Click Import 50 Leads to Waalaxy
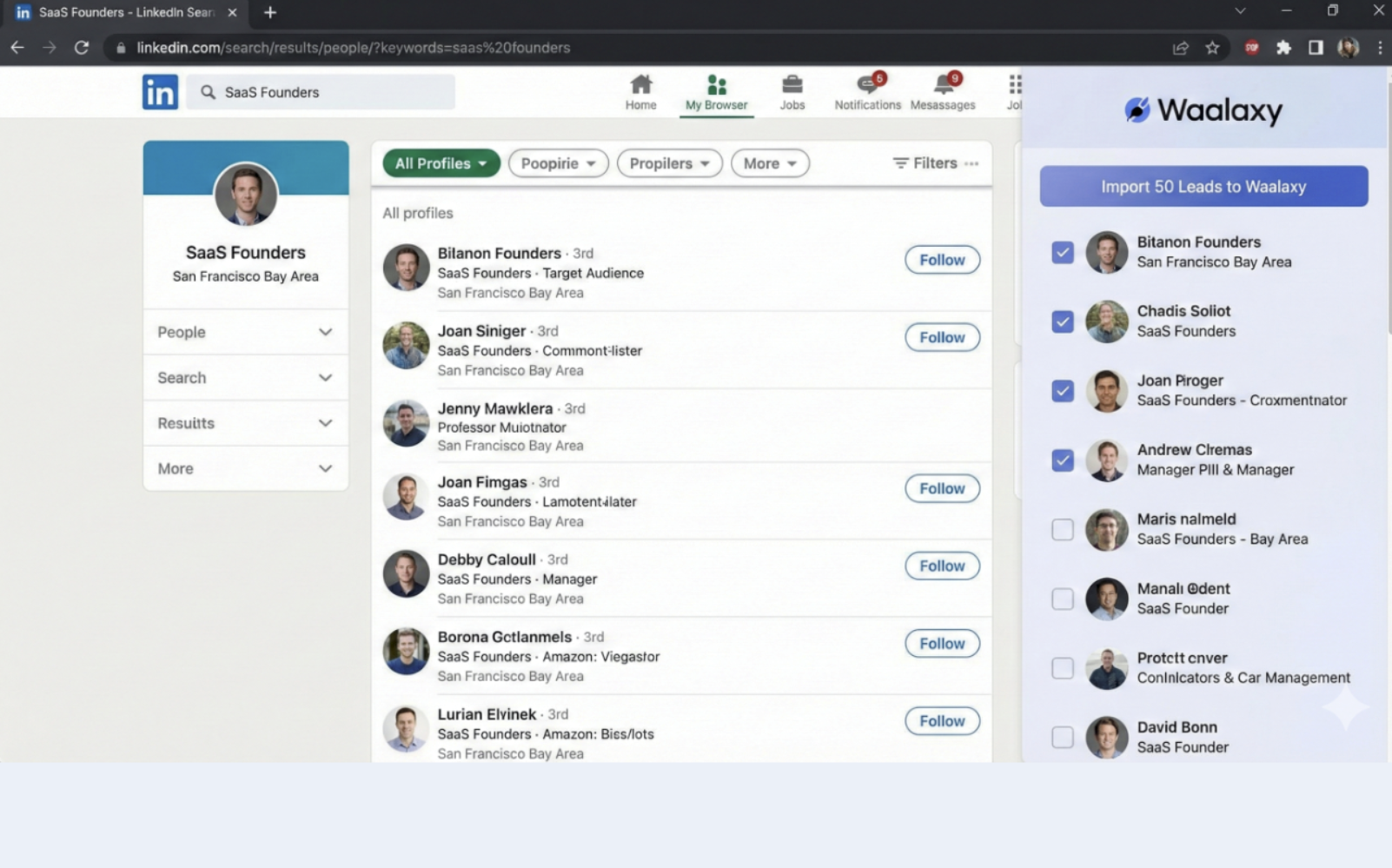This screenshot has width=1392, height=868. tap(1203, 186)
